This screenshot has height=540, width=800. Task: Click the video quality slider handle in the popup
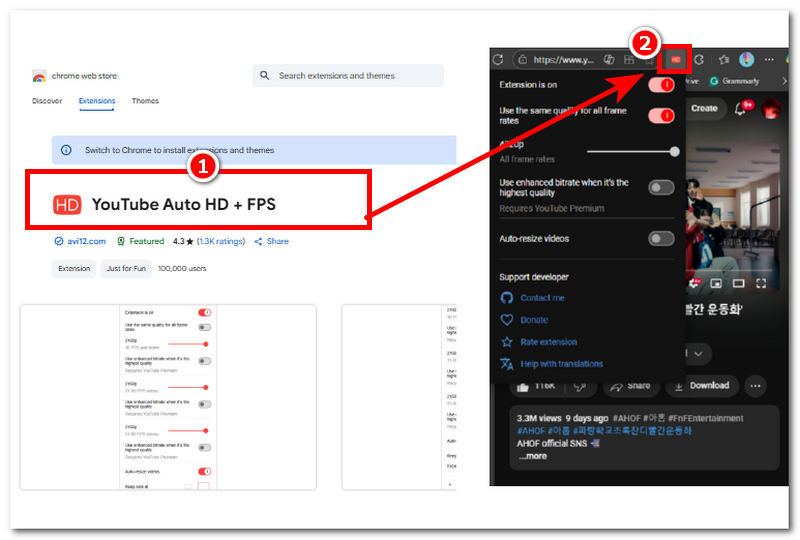tap(674, 152)
